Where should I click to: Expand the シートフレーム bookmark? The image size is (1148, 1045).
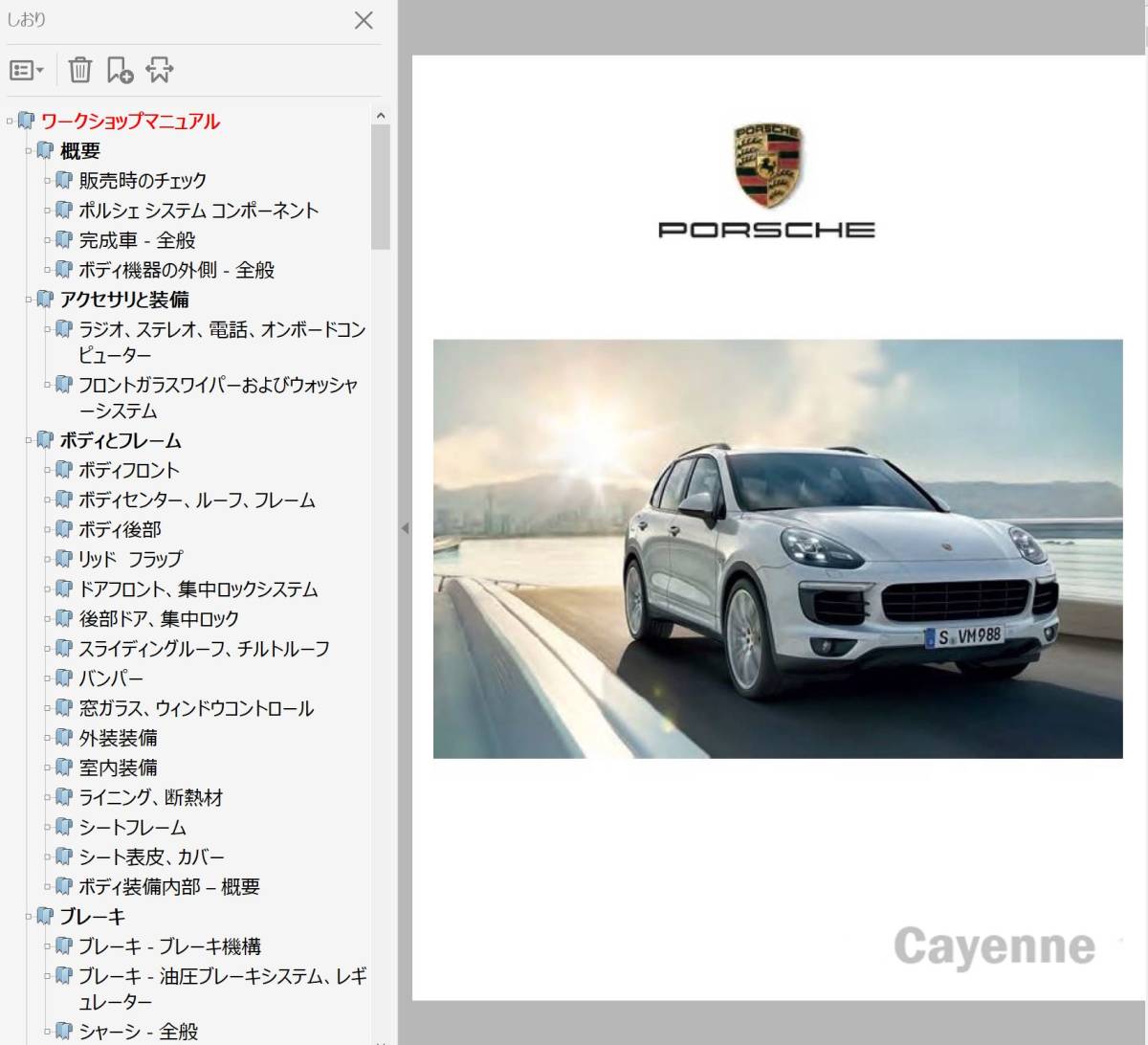pos(48,827)
